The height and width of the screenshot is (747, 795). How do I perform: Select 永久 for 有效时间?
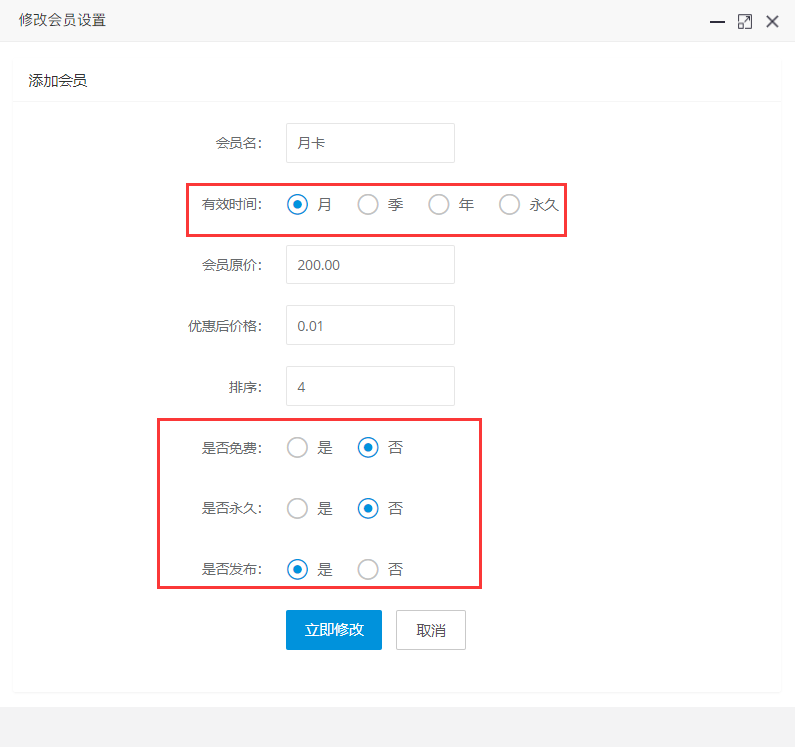point(510,204)
